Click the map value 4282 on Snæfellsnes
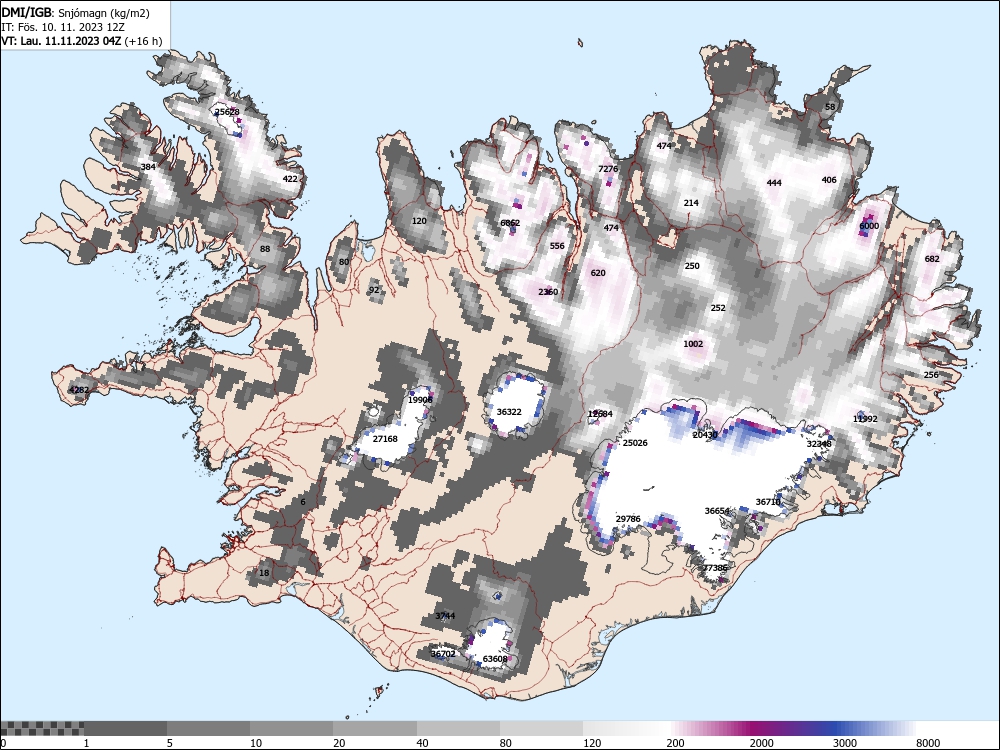 tap(79, 390)
